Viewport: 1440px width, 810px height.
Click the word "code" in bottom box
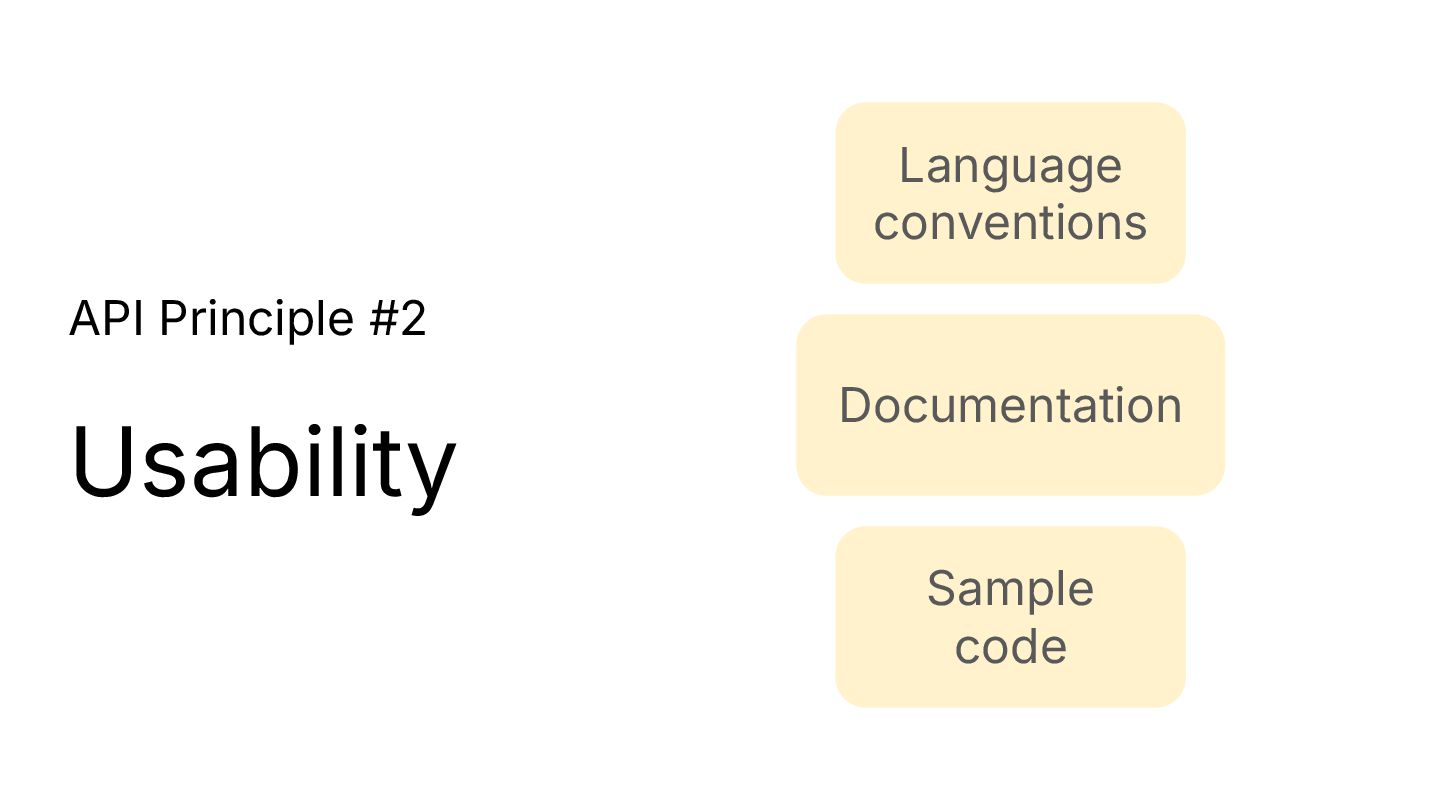point(1010,646)
